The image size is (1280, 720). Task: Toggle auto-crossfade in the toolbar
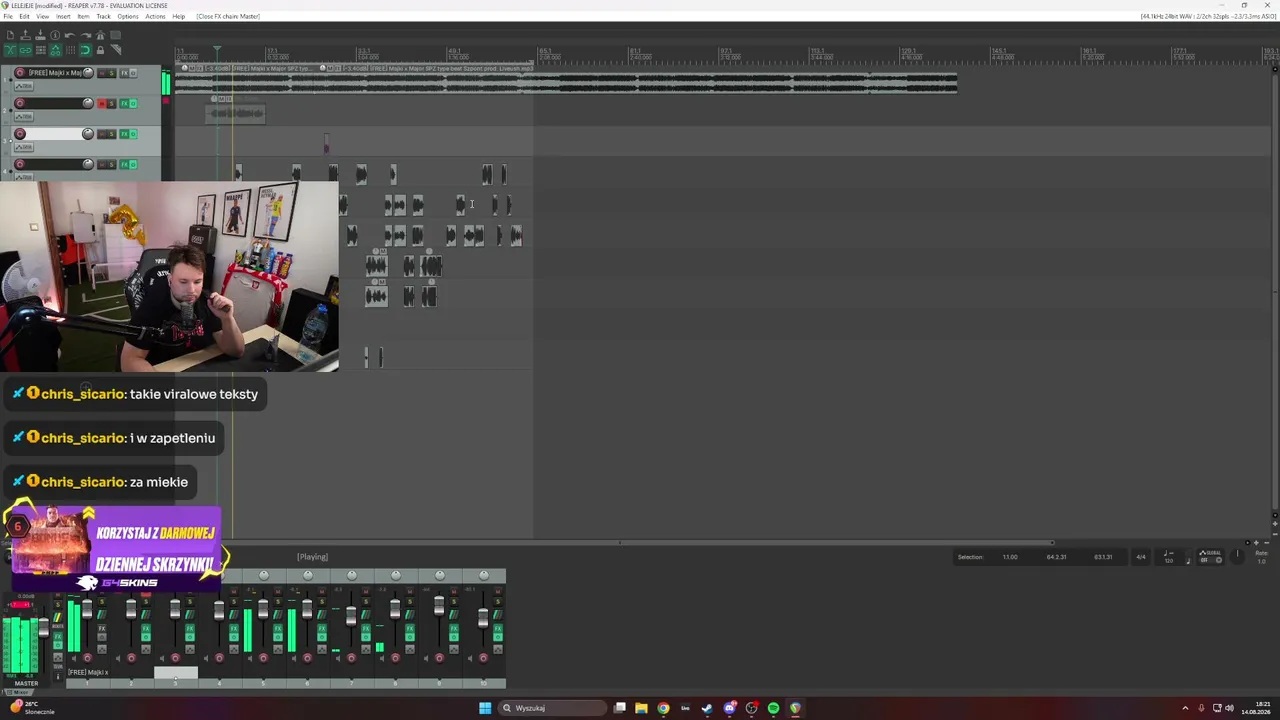(10, 50)
